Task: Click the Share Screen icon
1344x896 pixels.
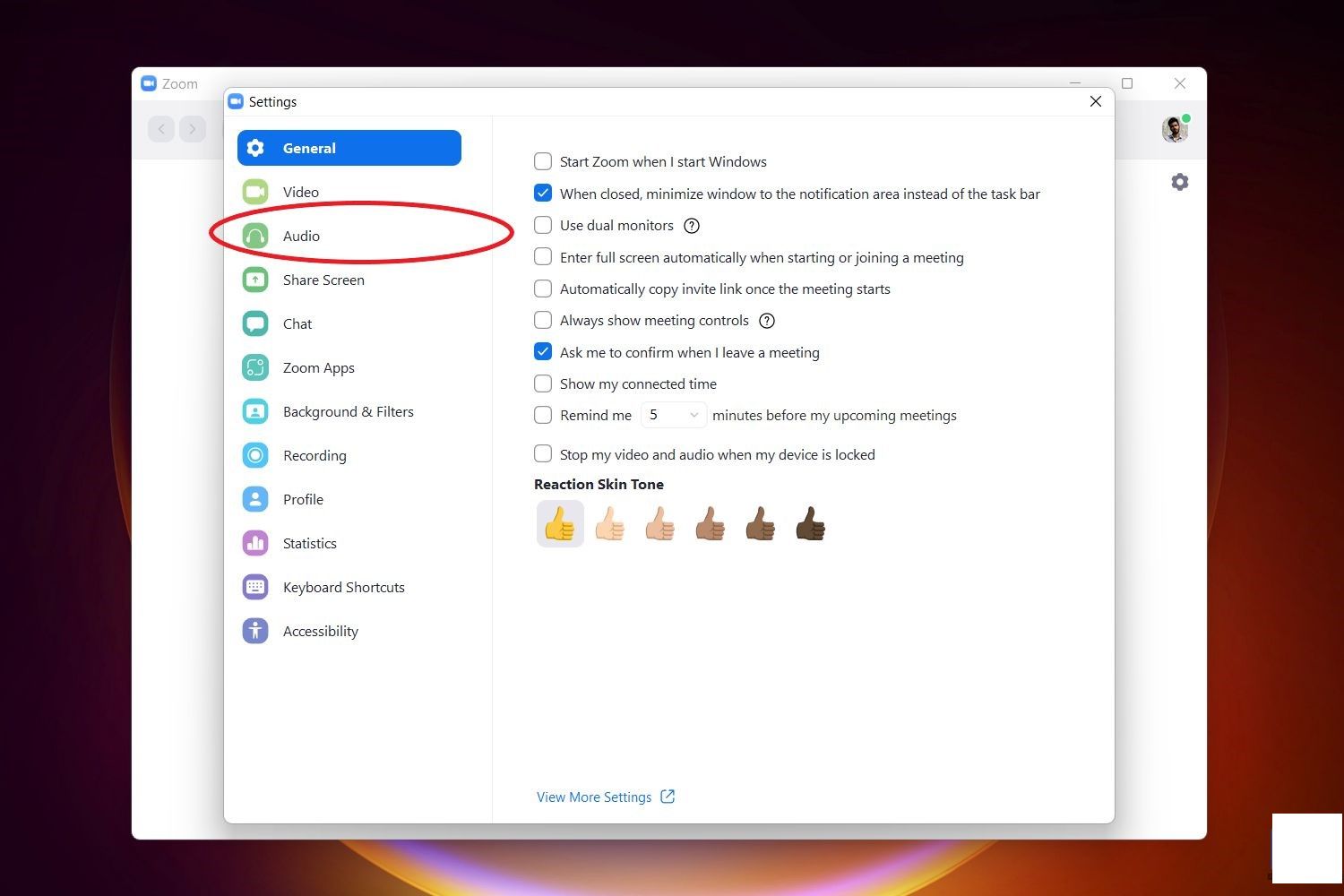Action: pyautogui.click(x=255, y=280)
